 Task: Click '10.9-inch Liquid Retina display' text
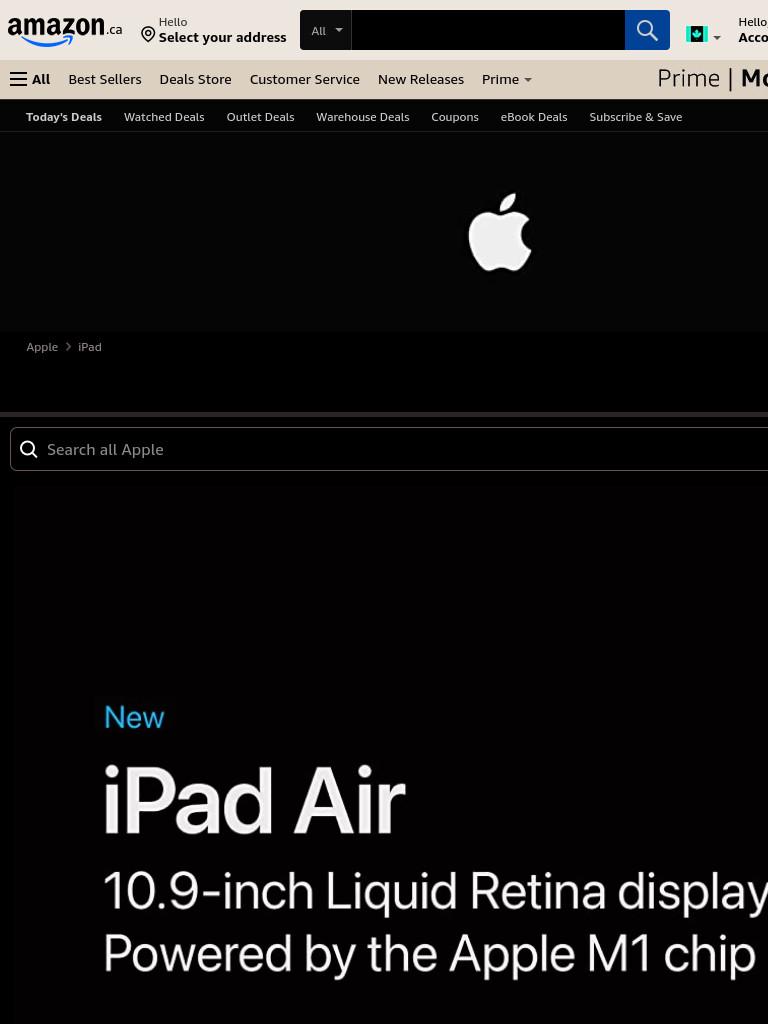(x=436, y=892)
